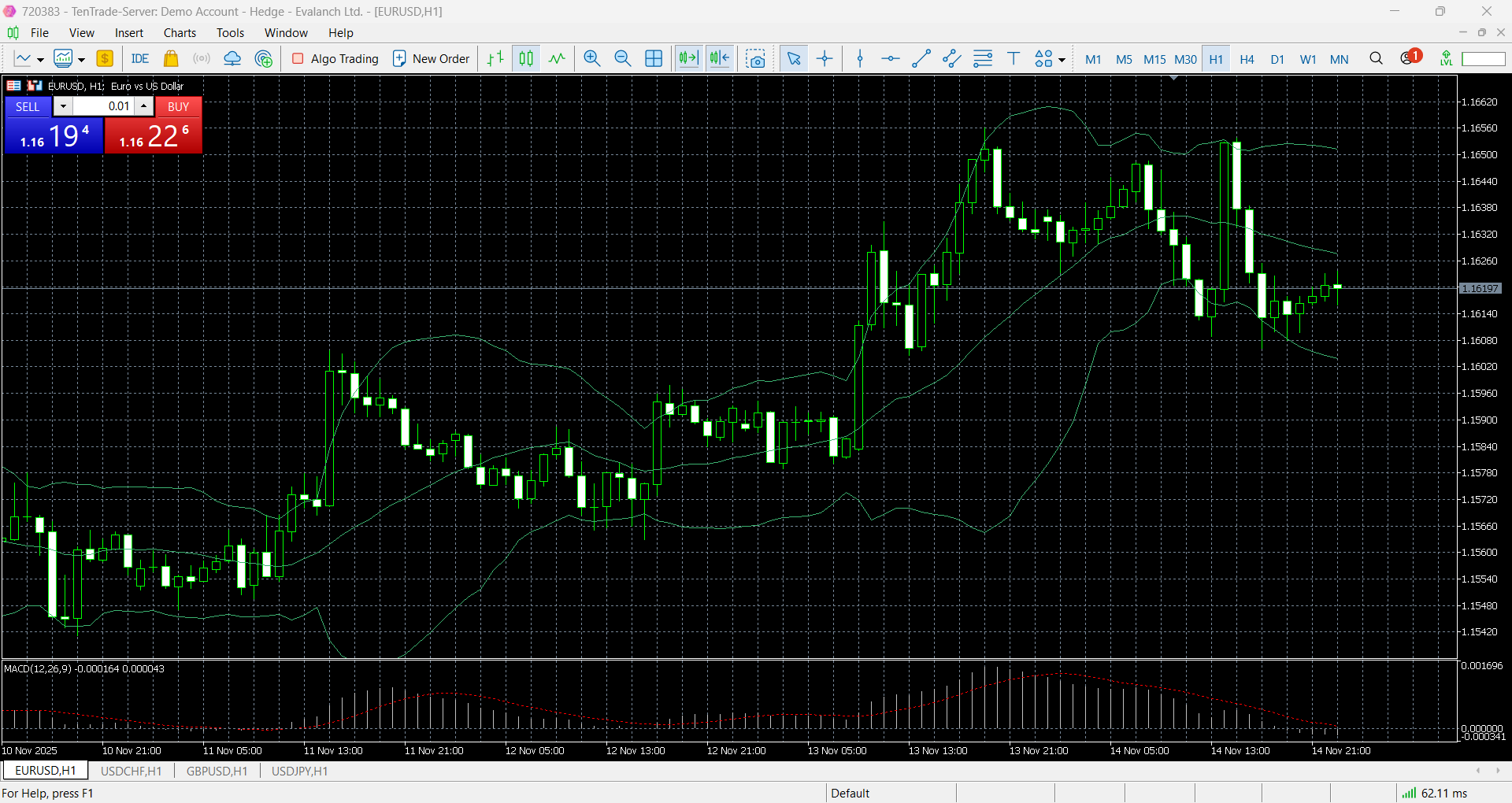The height and width of the screenshot is (803, 1512).
Task: Open the Market shopping bag icon
Action: 171,59
